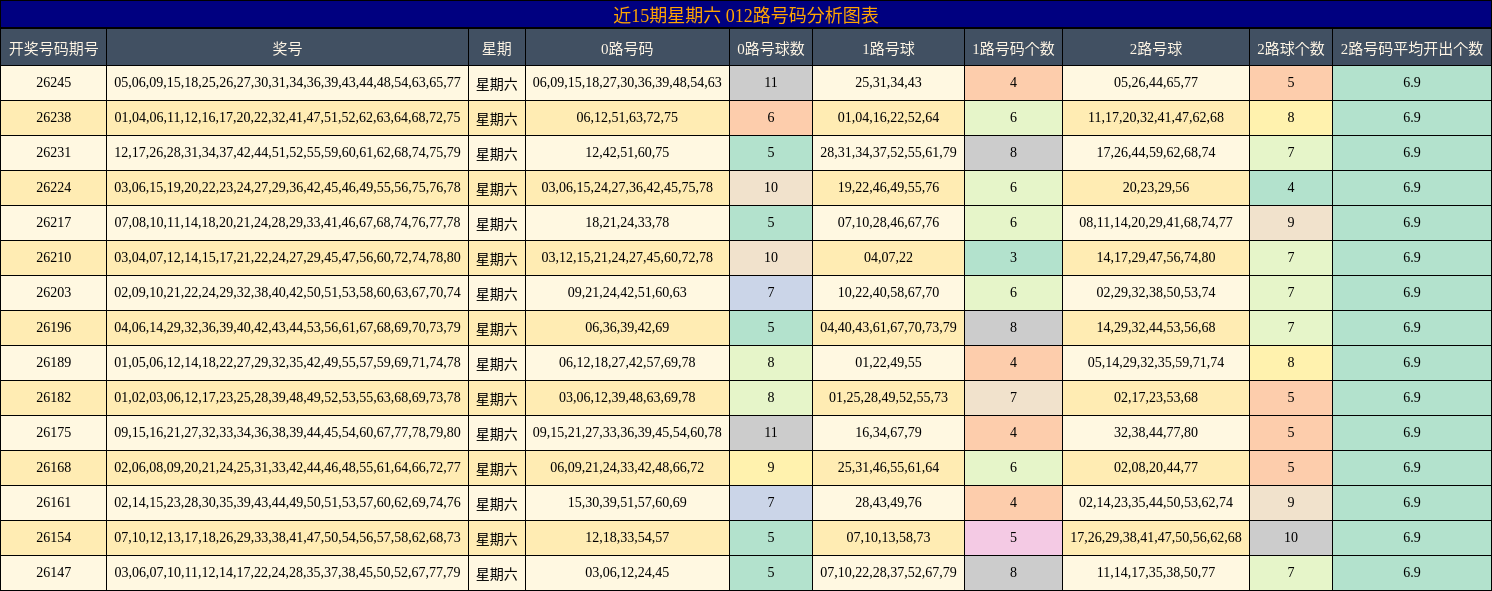Select the prize numbers beginning 03,06,15,19,20
This screenshot has height=591, width=1492.
pos(287,188)
